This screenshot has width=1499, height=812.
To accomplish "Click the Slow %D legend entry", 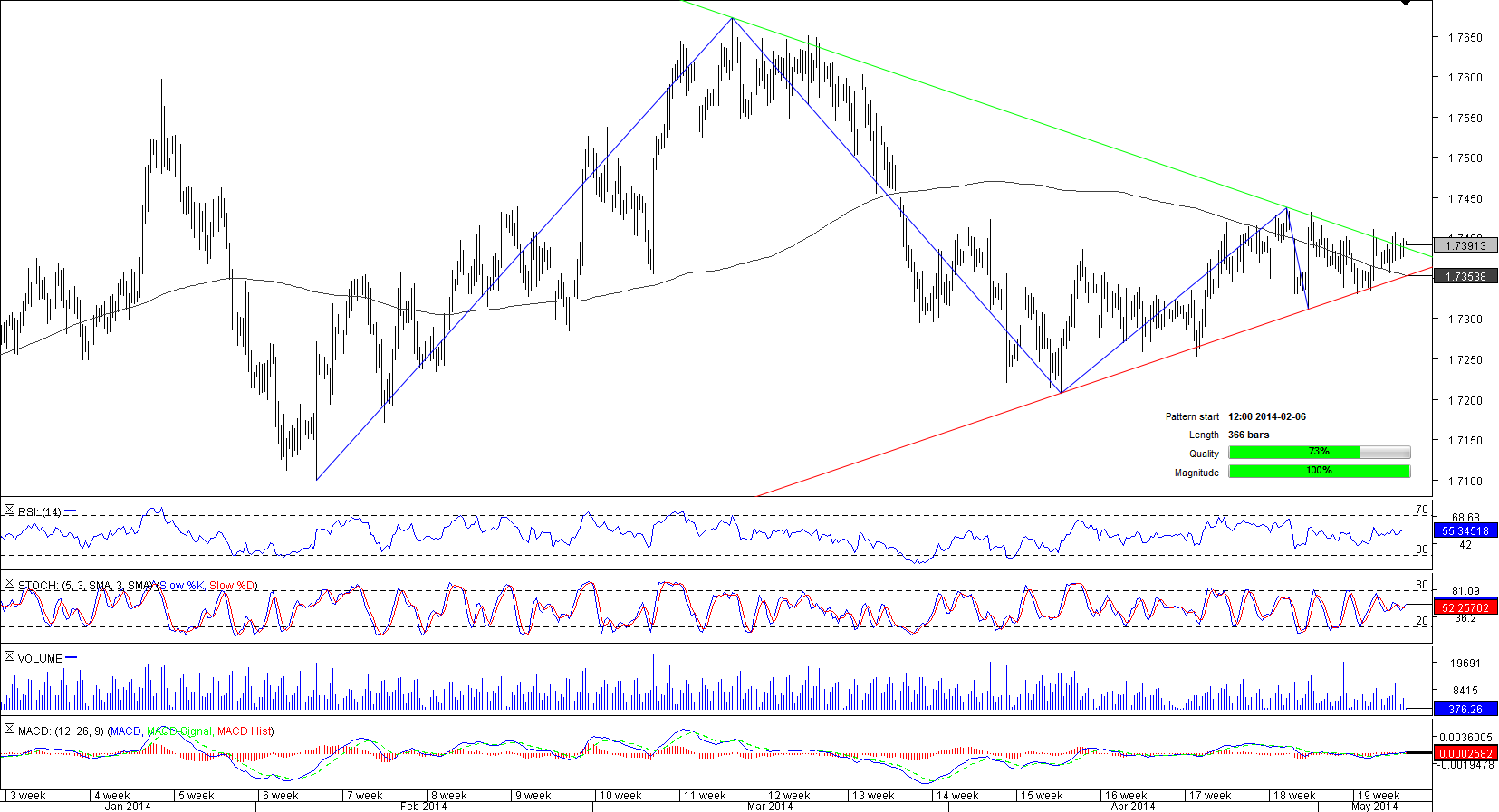I will pyautogui.click(x=232, y=586).
